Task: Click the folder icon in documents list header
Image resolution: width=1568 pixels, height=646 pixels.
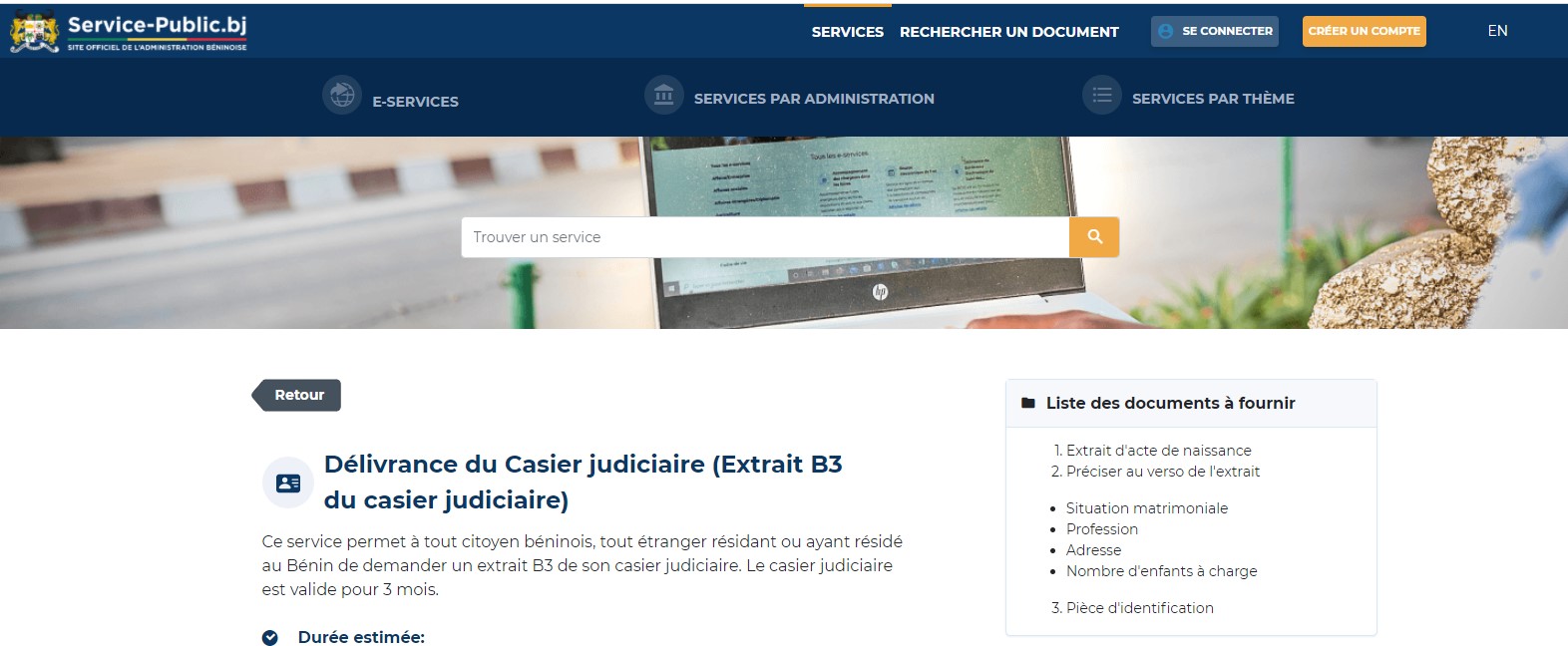Action: (x=1028, y=403)
